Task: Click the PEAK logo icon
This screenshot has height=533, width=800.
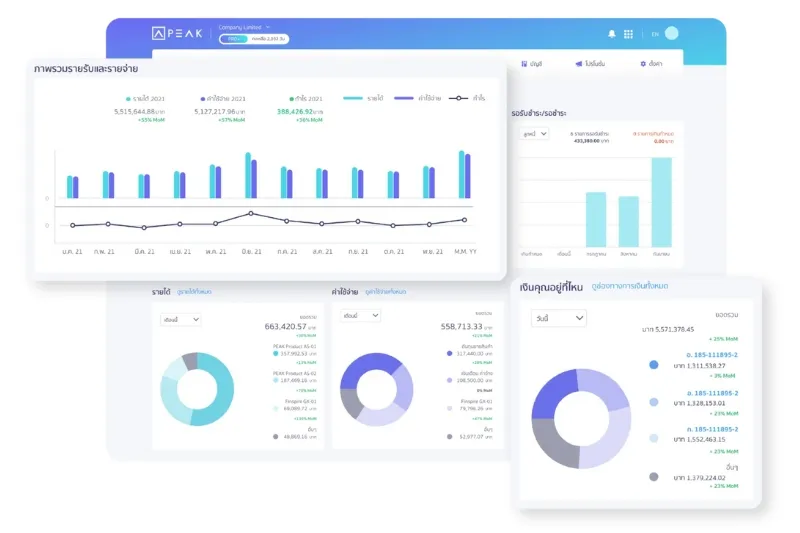Action: pos(158,33)
